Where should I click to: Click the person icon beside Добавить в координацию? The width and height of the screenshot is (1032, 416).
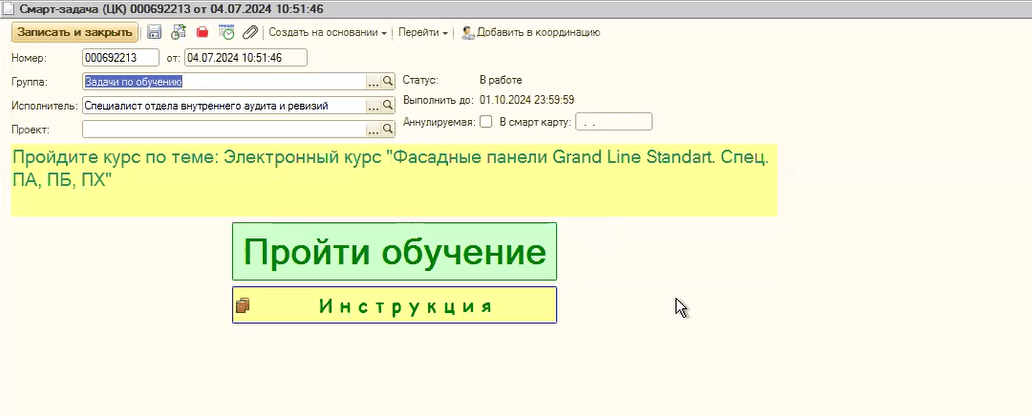point(468,32)
